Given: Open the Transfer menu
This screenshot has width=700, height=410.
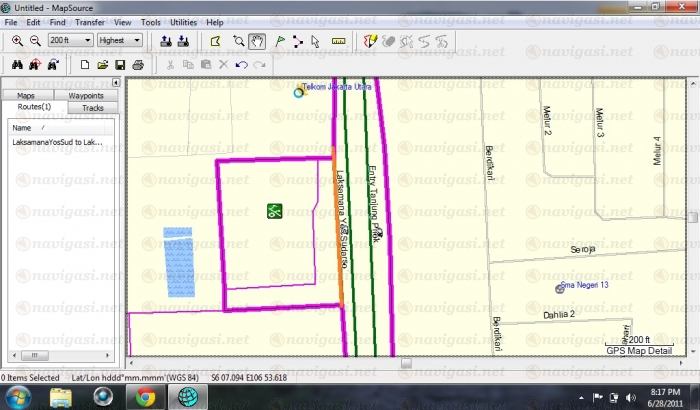Looking at the screenshot, I should 89,21.
